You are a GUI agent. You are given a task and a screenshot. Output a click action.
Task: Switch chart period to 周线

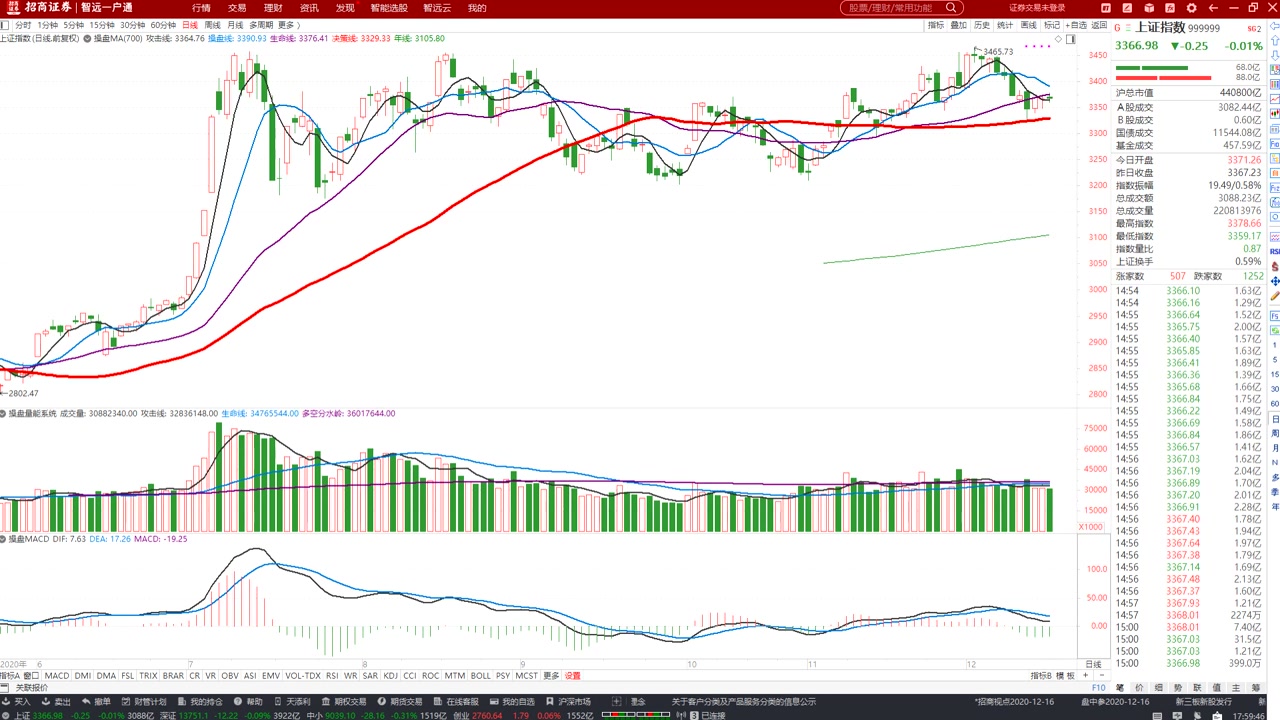(x=213, y=24)
